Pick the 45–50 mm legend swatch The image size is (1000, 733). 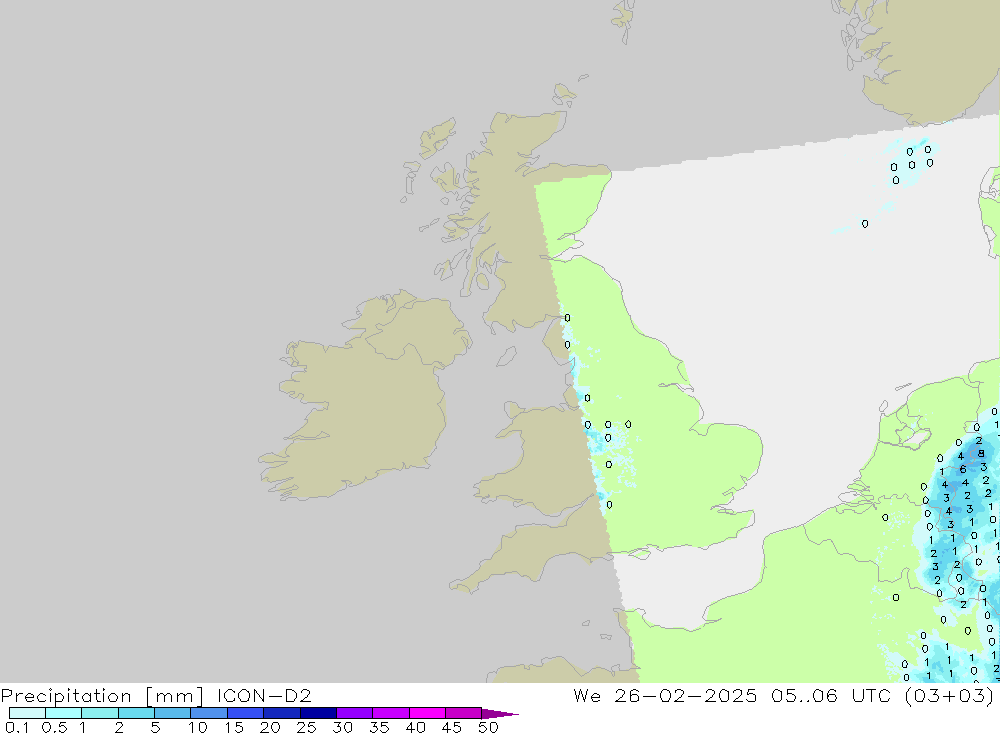pyautogui.click(x=464, y=713)
